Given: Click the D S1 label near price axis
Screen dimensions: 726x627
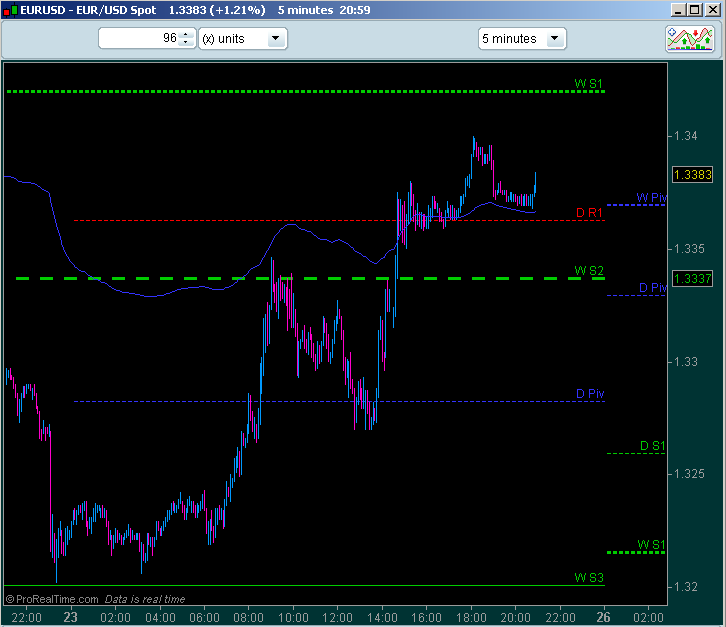Looking at the screenshot, I should (652, 446).
